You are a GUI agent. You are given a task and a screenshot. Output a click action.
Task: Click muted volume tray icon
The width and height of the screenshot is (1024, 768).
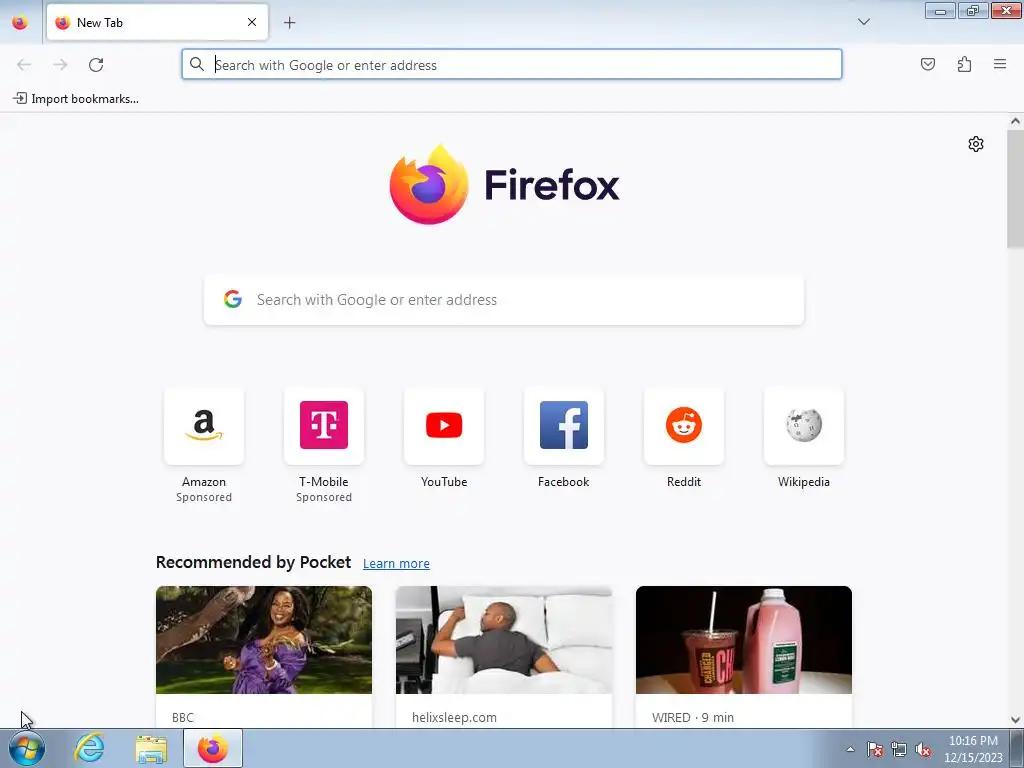[923, 749]
